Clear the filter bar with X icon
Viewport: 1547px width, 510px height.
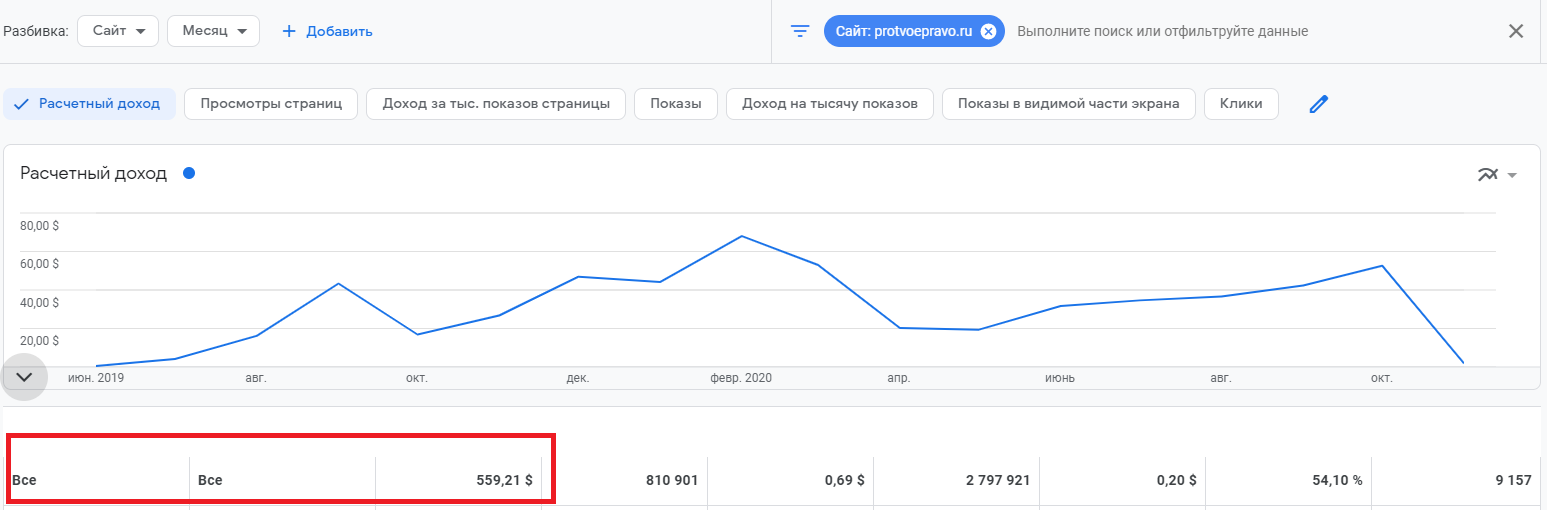[1516, 31]
